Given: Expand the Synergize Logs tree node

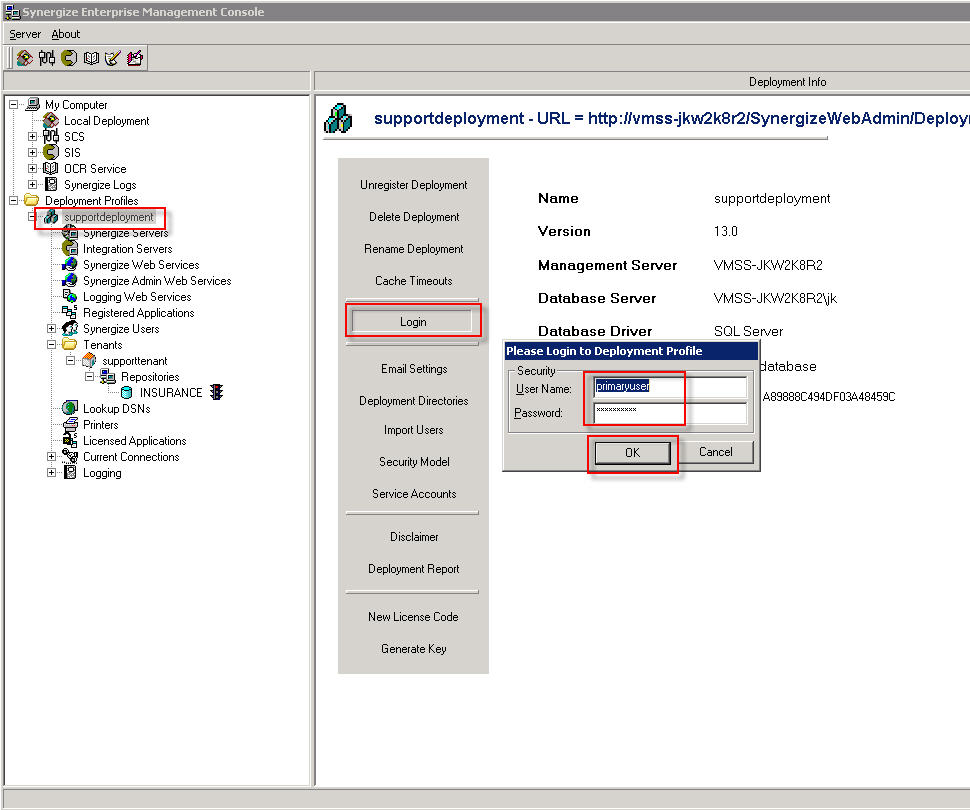Looking at the screenshot, I should 32,184.
